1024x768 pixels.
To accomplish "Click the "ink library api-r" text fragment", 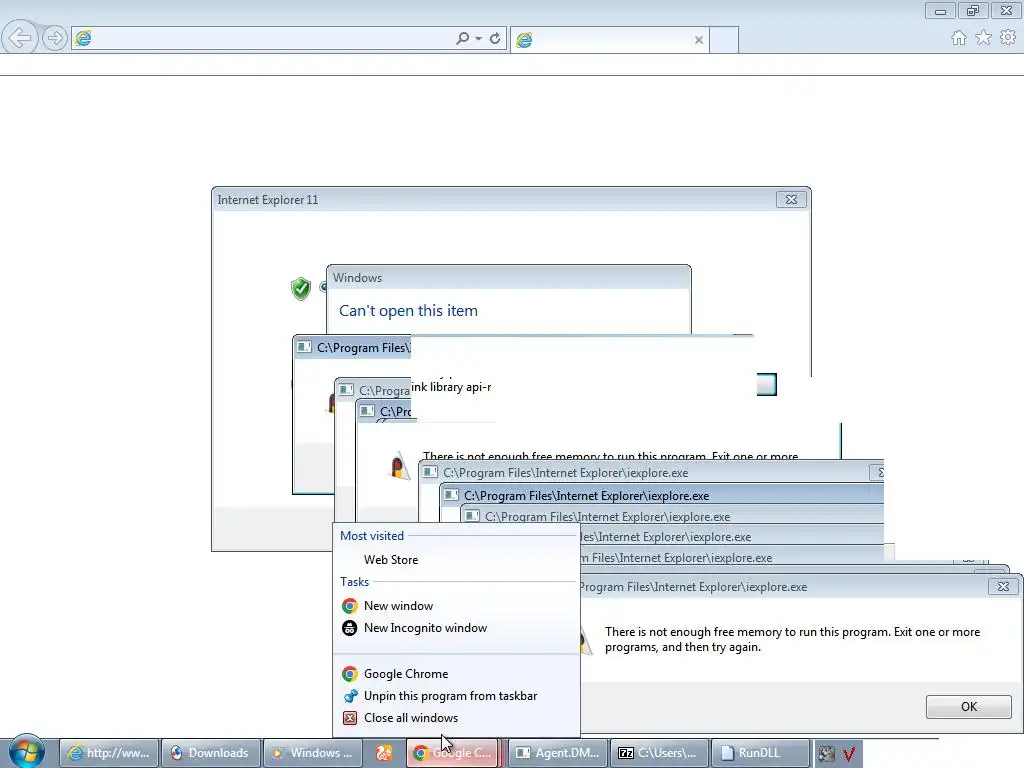I will point(451,387).
